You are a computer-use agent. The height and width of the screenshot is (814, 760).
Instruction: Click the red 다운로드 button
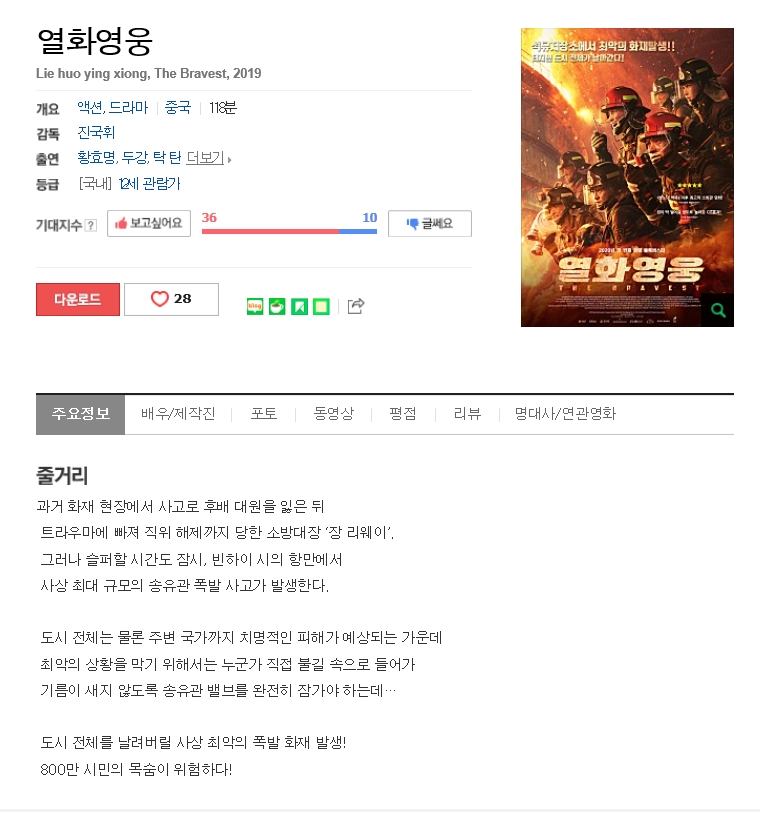[x=78, y=300]
